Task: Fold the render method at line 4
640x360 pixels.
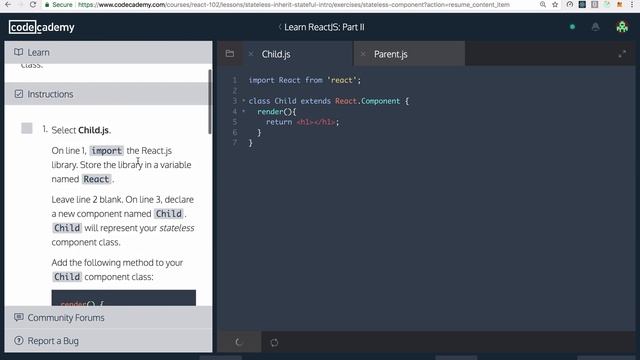Action: (x=244, y=111)
